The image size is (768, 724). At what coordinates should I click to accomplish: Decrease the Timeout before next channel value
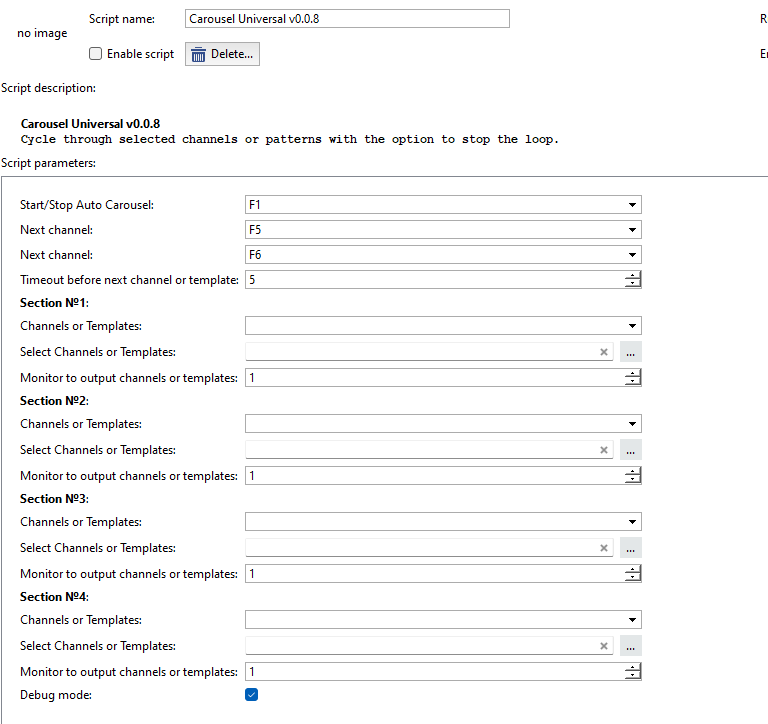point(633,284)
